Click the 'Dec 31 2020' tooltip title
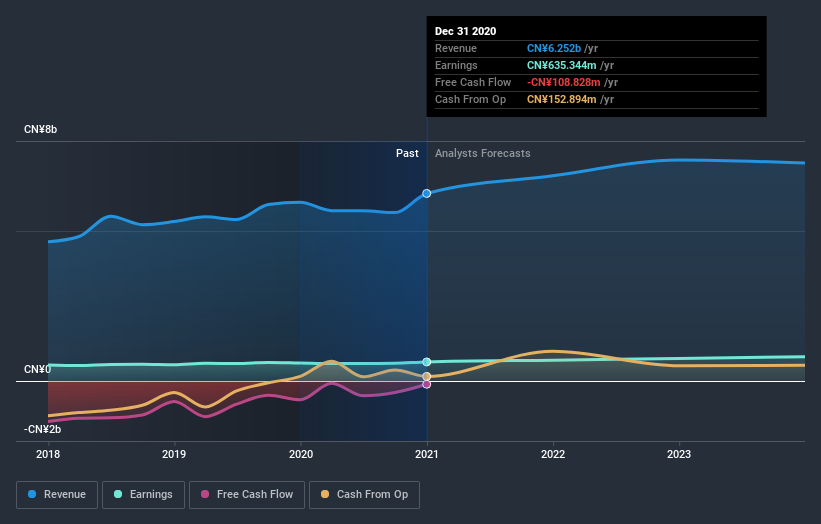The width and height of the screenshot is (821, 524). click(465, 31)
